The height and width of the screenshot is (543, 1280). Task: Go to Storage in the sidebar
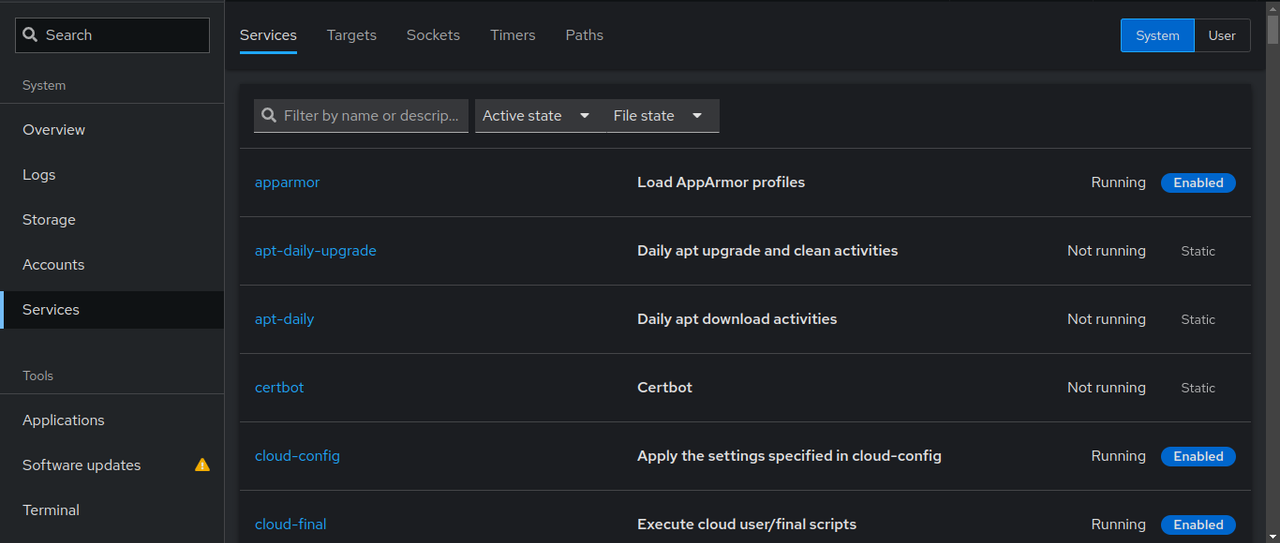point(112,220)
